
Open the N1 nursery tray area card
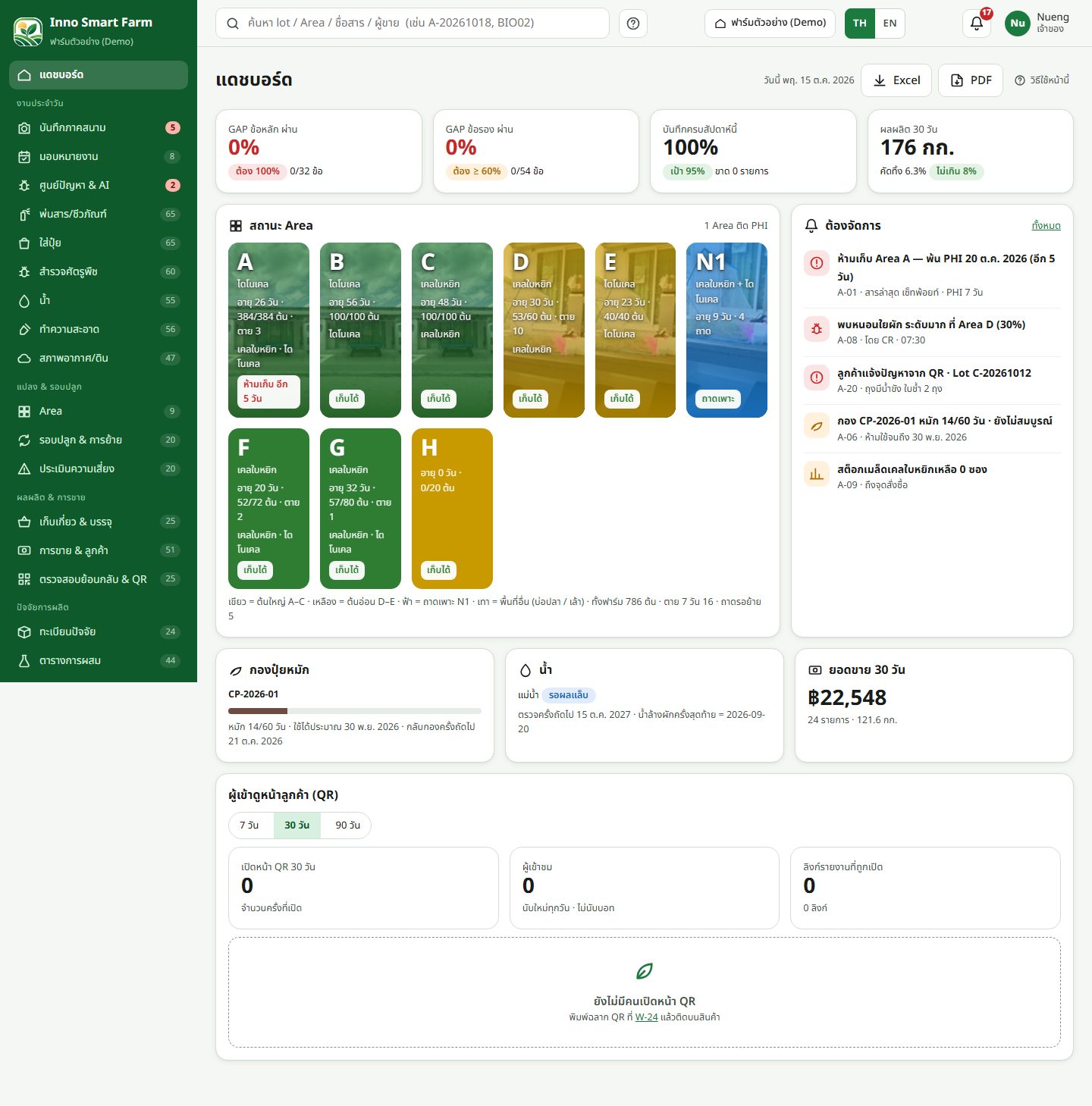point(726,330)
